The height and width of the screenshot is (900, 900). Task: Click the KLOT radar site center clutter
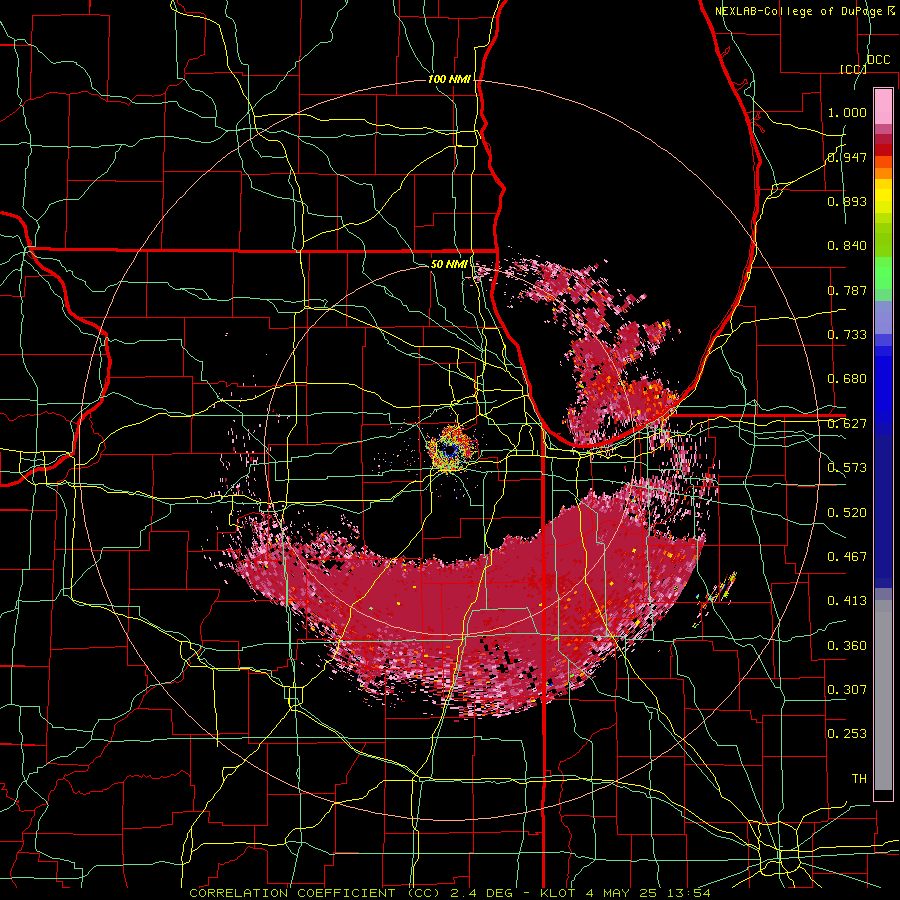(451, 448)
